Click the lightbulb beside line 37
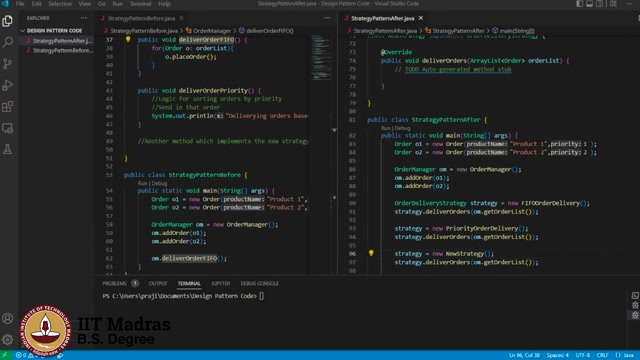This screenshot has height=360, width=640. [128, 39]
